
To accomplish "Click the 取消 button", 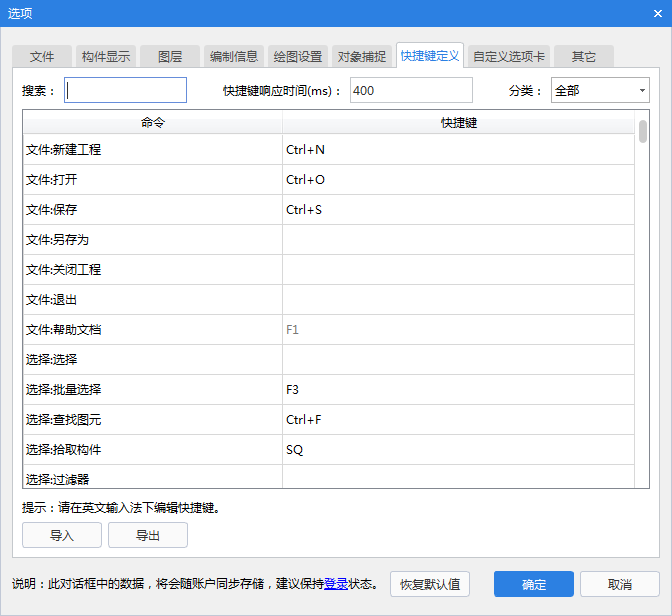I will [619, 584].
